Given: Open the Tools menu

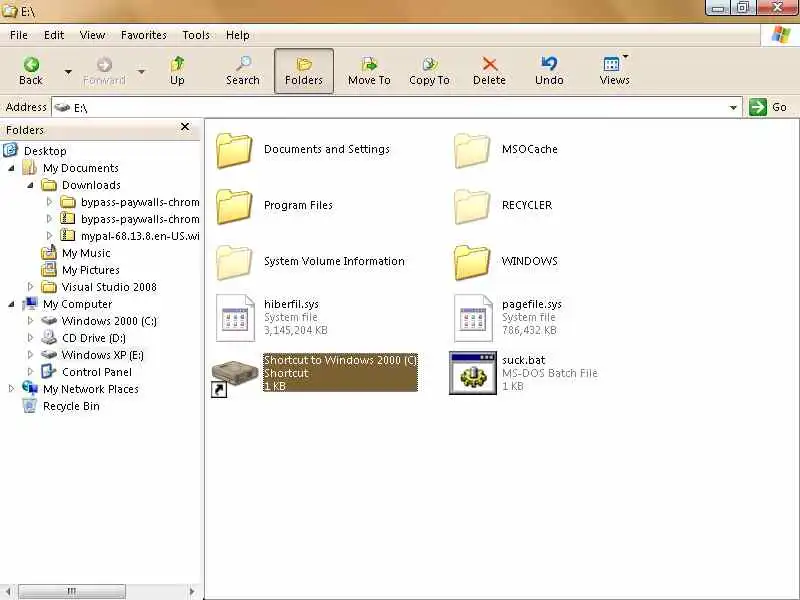Looking at the screenshot, I should coord(196,35).
